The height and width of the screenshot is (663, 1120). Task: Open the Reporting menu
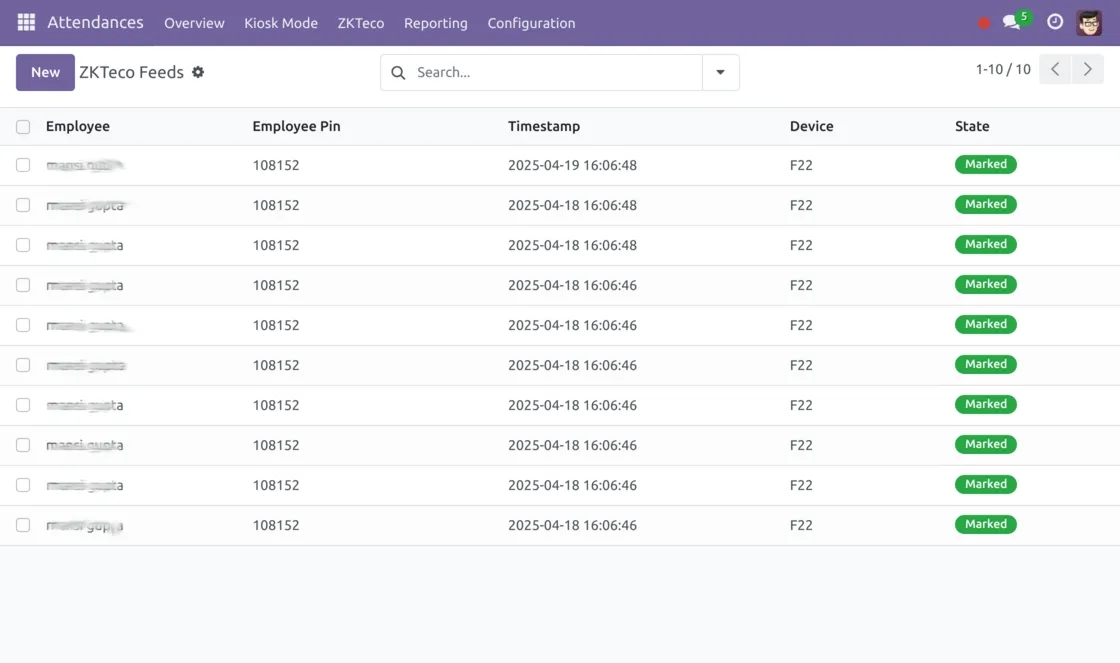pyautogui.click(x=435, y=23)
